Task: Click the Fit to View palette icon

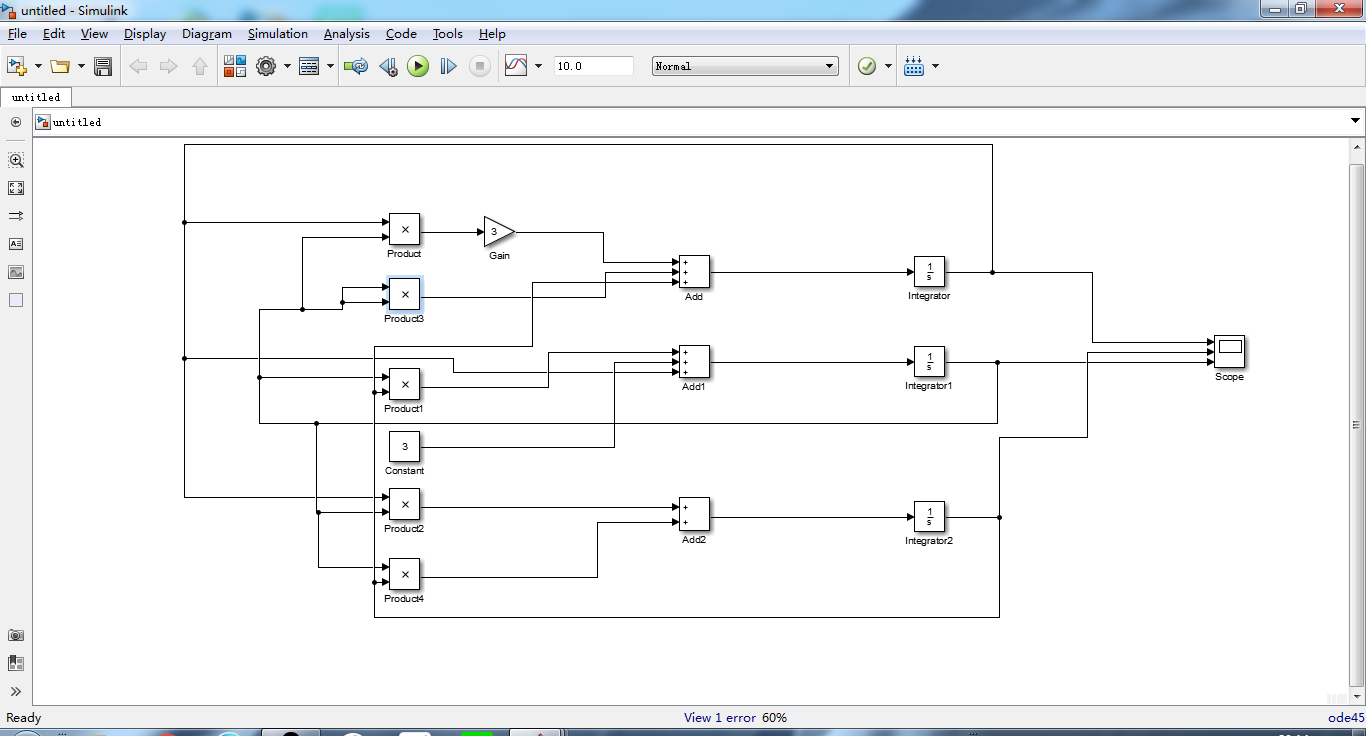Action: click(16, 188)
